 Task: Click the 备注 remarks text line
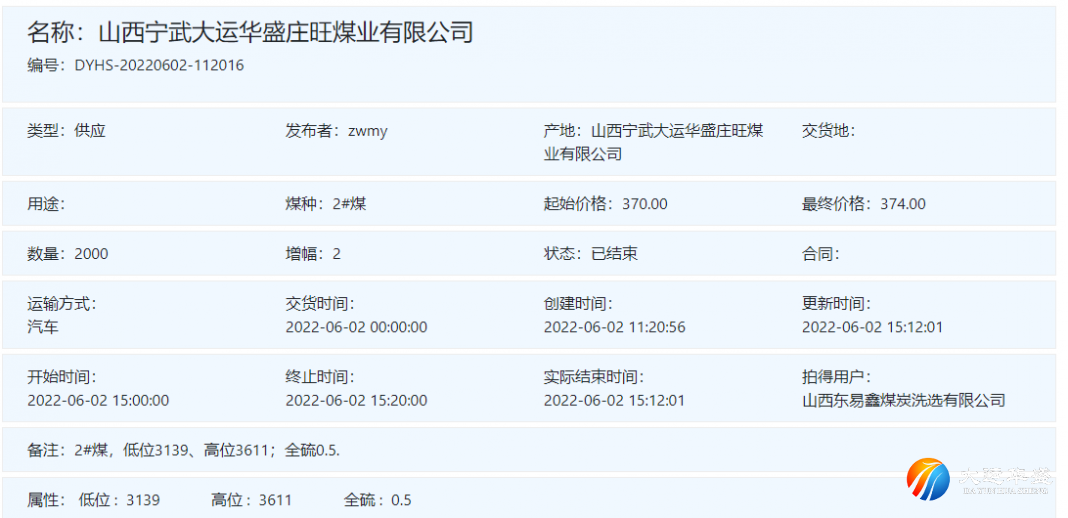(x=183, y=450)
